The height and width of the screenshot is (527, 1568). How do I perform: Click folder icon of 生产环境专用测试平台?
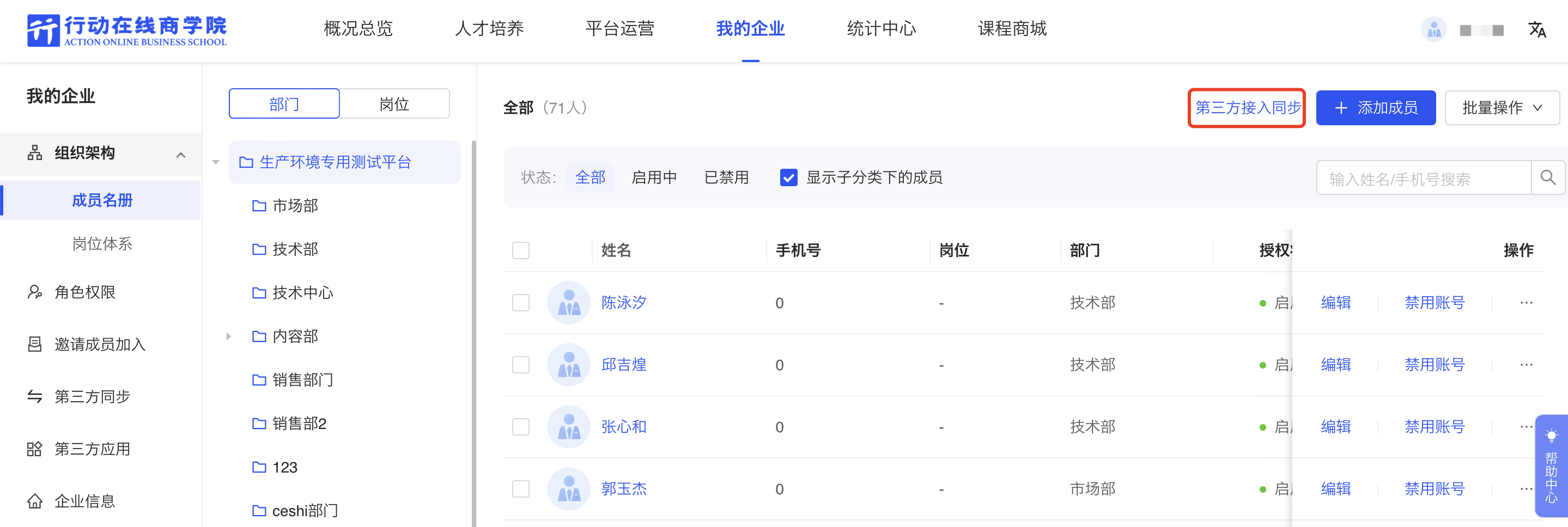(x=246, y=162)
